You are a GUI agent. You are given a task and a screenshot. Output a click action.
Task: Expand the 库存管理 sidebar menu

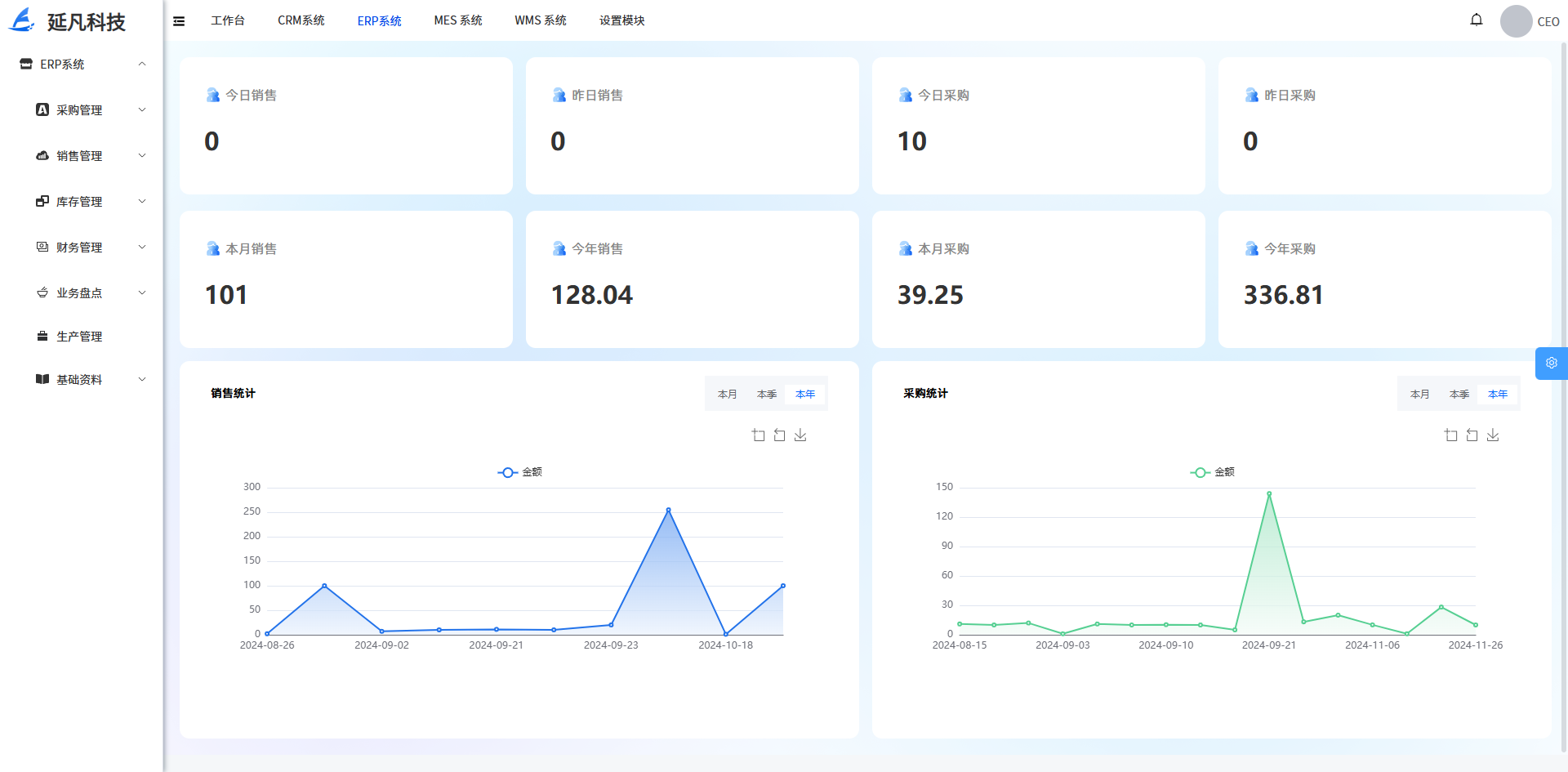click(90, 202)
